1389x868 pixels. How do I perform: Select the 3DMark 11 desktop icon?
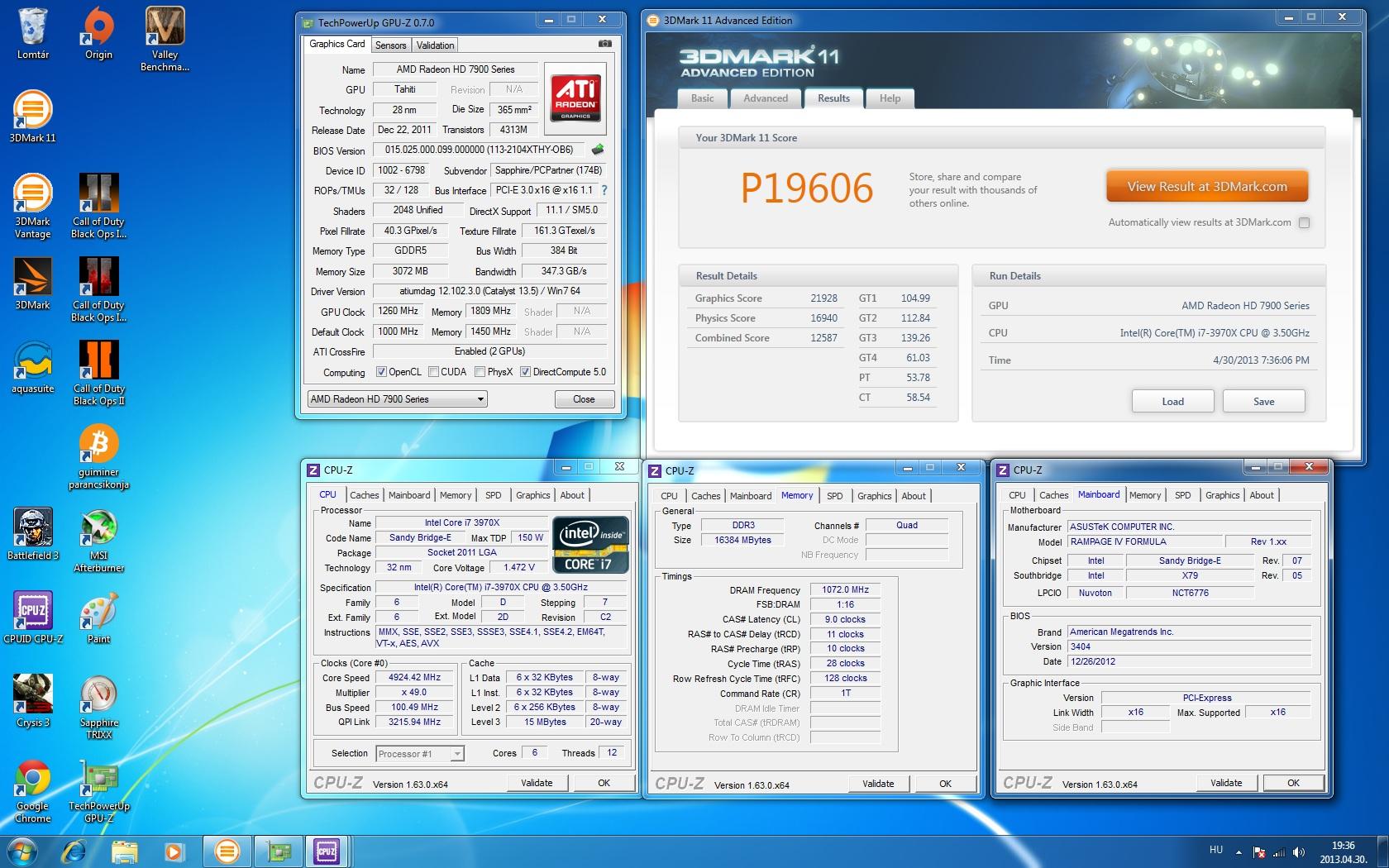pyautogui.click(x=33, y=117)
